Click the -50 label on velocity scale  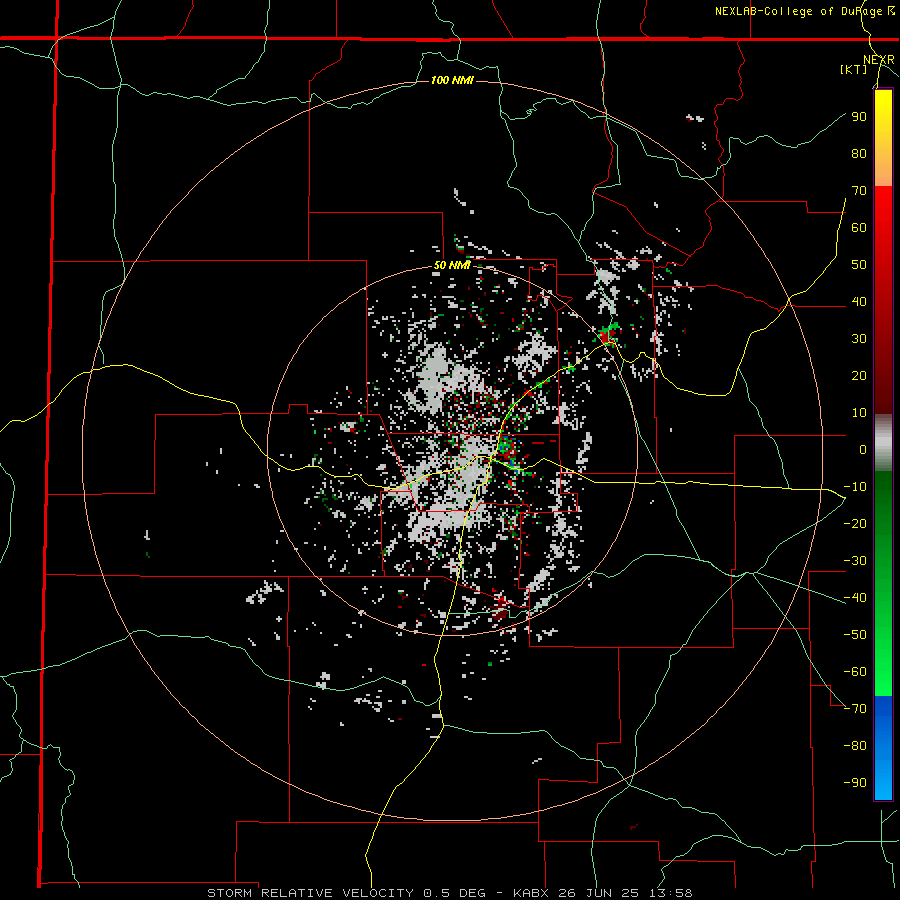[x=855, y=635]
